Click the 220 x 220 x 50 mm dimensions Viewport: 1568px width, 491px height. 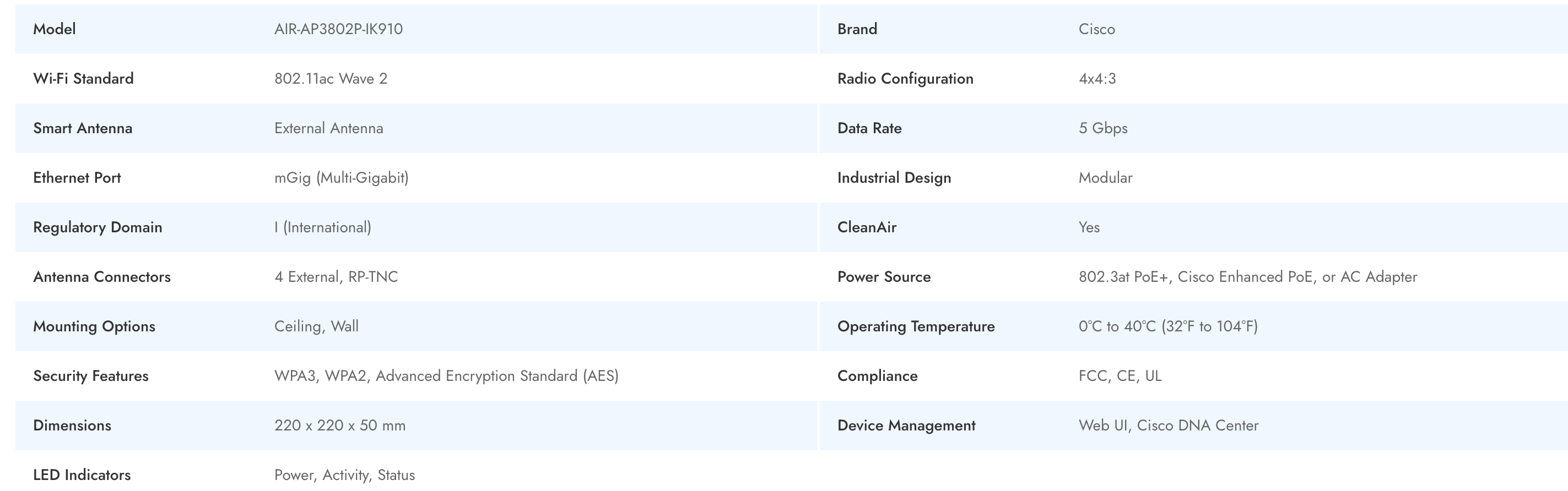pos(339,425)
